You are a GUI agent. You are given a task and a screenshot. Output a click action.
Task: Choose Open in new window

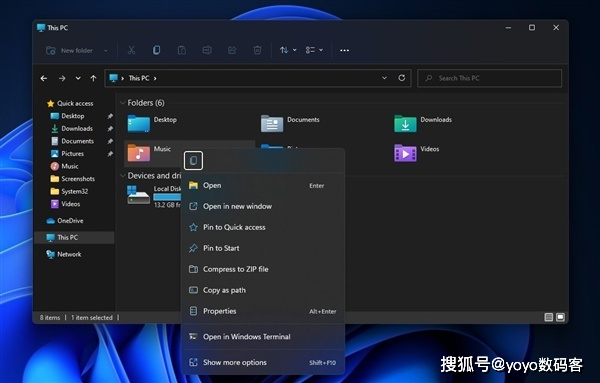click(263, 207)
